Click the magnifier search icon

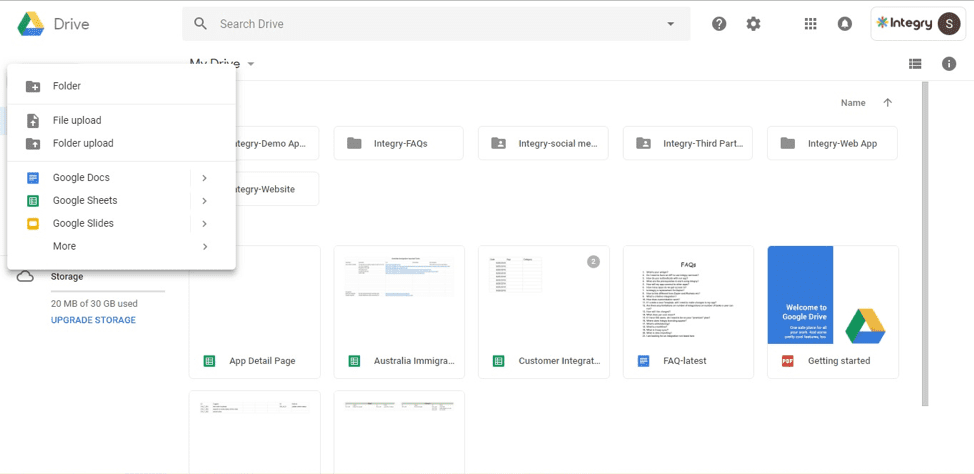tap(200, 24)
